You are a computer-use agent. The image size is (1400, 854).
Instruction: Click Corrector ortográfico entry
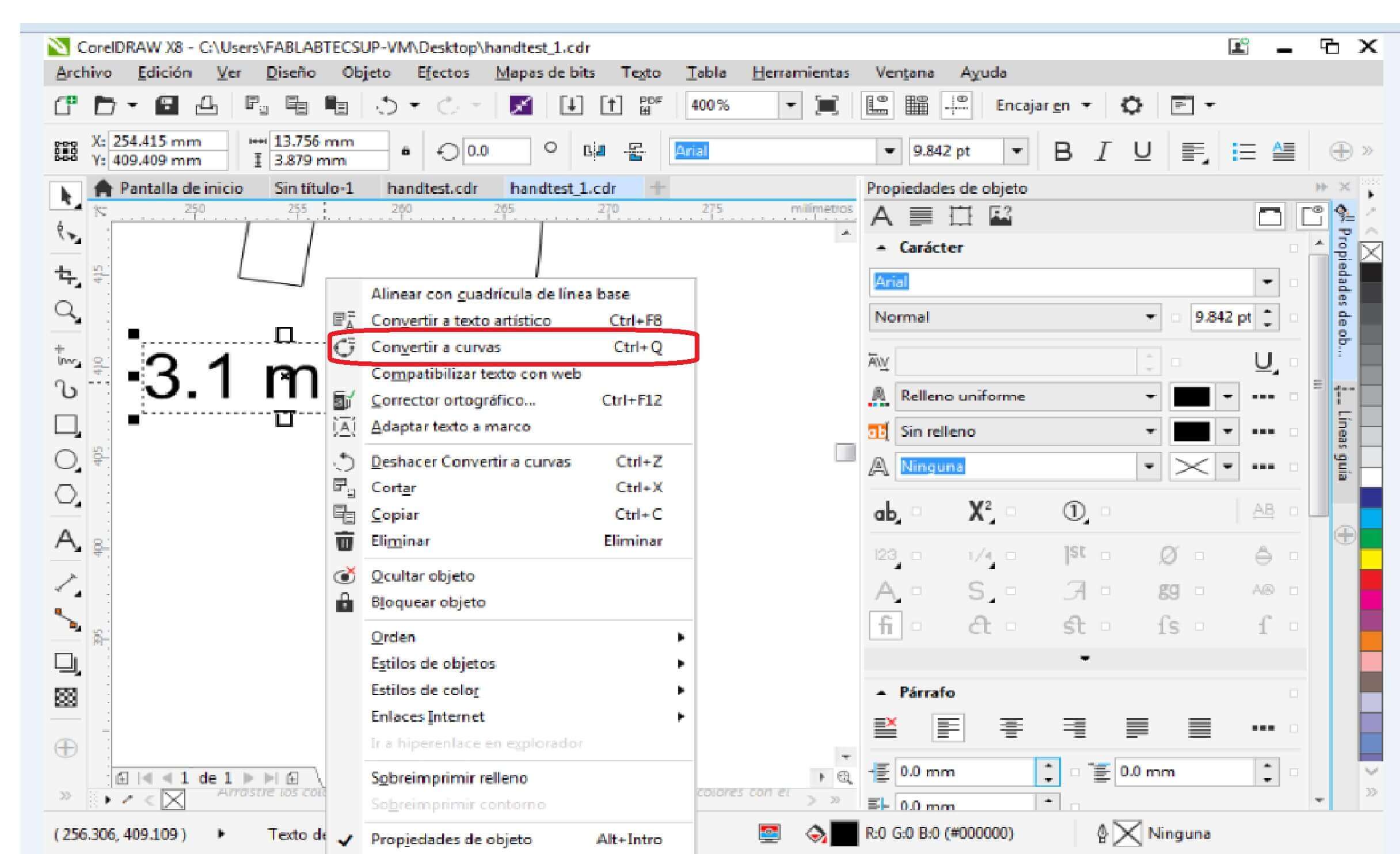point(512,400)
